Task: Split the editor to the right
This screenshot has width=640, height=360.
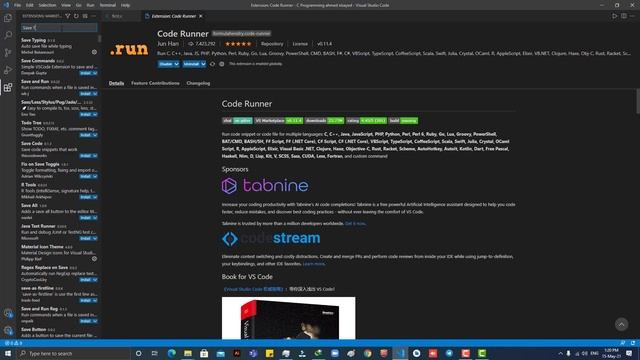Action: point(624,16)
